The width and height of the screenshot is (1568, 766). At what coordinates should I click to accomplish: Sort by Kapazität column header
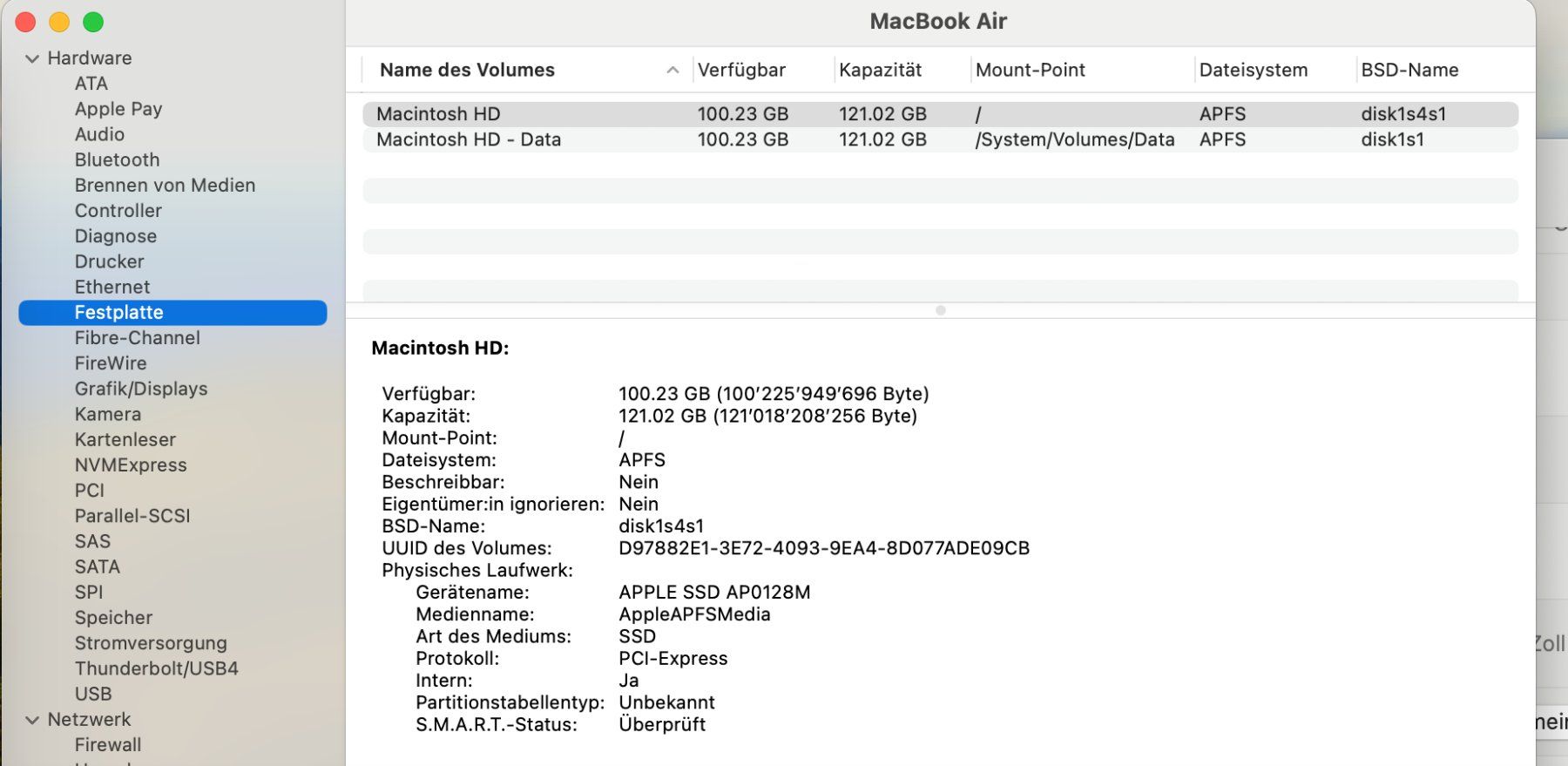tap(880, 70)
